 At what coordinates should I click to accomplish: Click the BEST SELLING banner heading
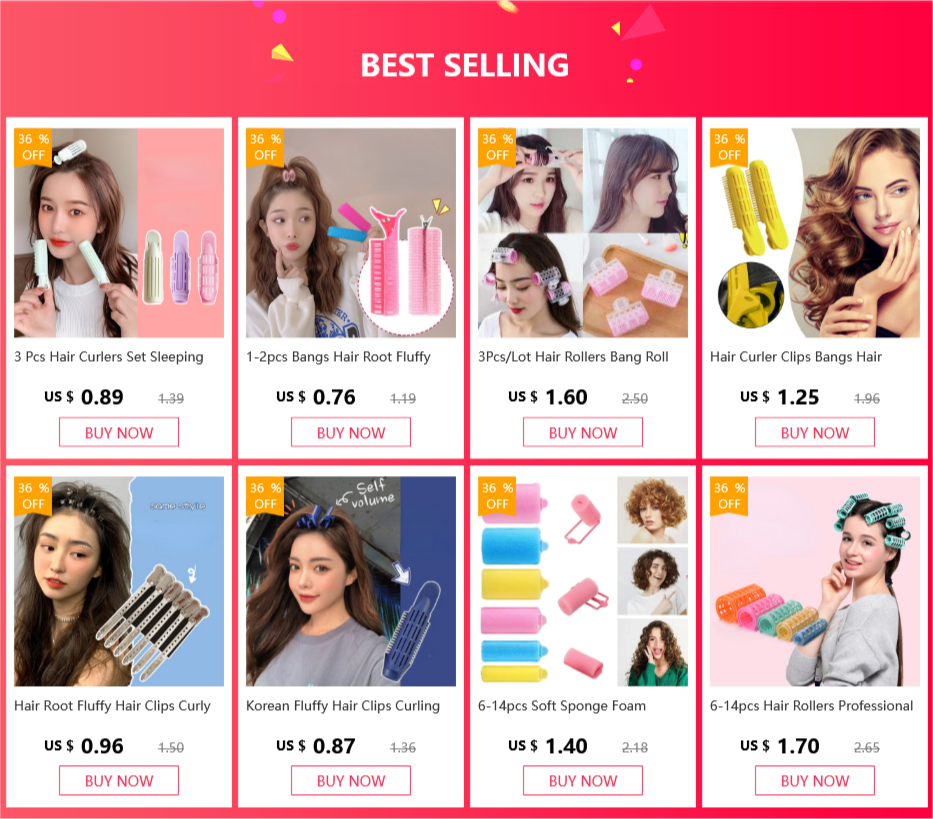coord(465,65)
